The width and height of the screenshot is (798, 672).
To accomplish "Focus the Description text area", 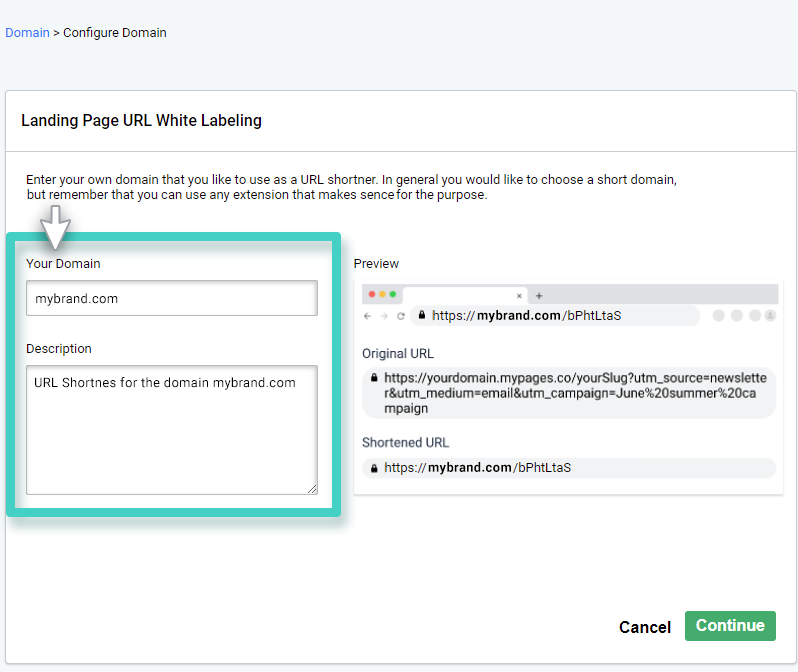I will pos(172,430).
